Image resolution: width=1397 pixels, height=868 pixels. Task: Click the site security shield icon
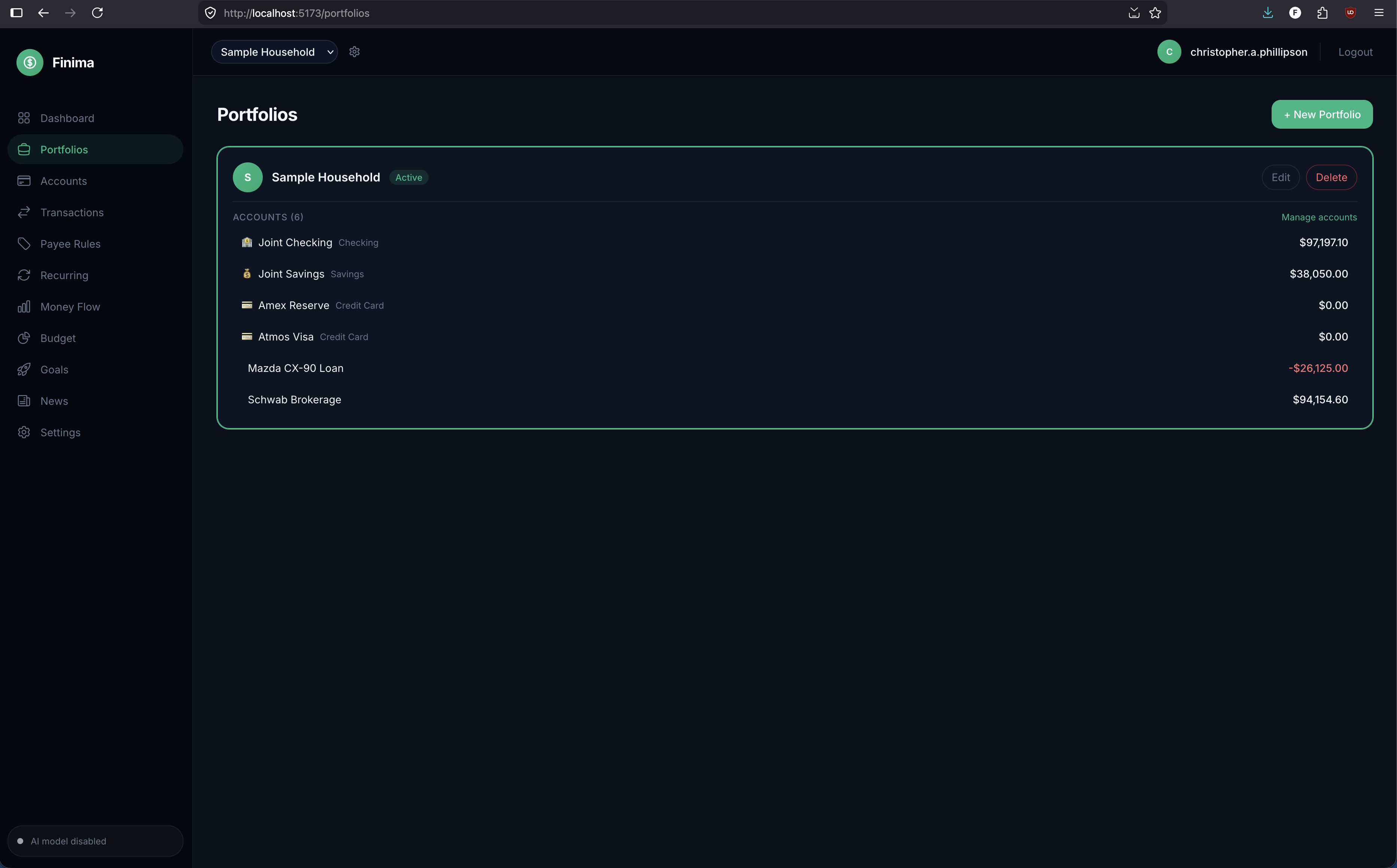[210, 13]
